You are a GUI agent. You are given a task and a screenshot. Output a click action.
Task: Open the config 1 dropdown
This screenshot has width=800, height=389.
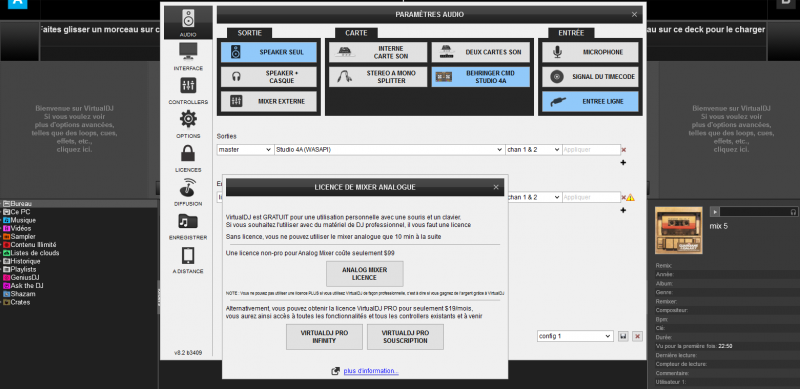575,336
